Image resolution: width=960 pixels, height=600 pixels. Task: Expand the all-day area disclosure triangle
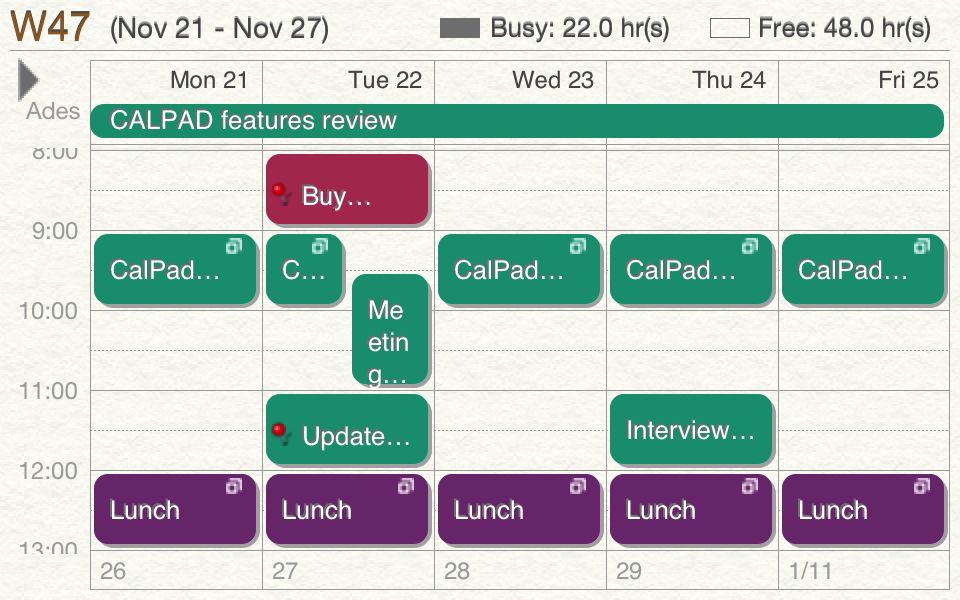pos(28,80)
